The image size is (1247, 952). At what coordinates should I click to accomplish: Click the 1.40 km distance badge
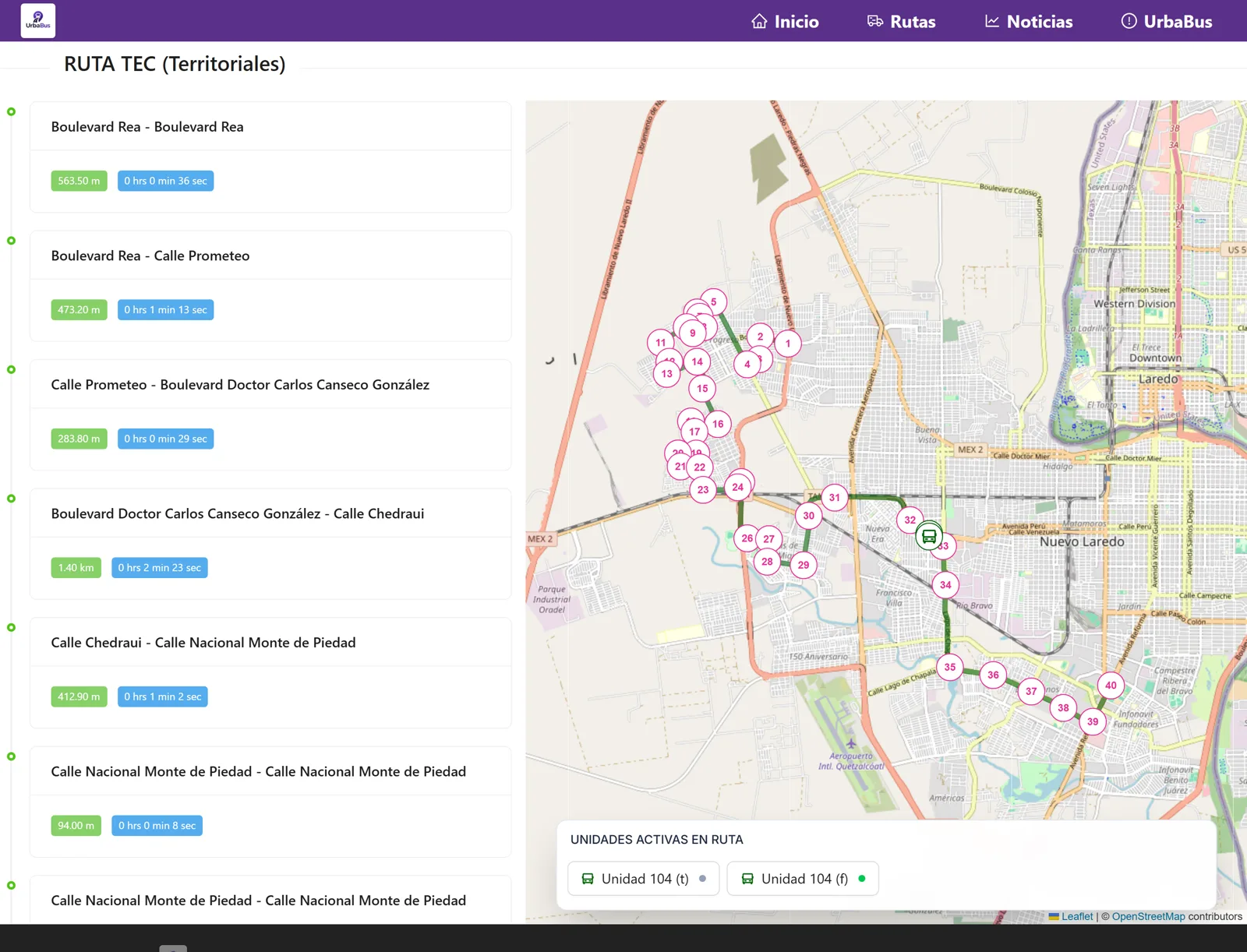pos(76,568)
